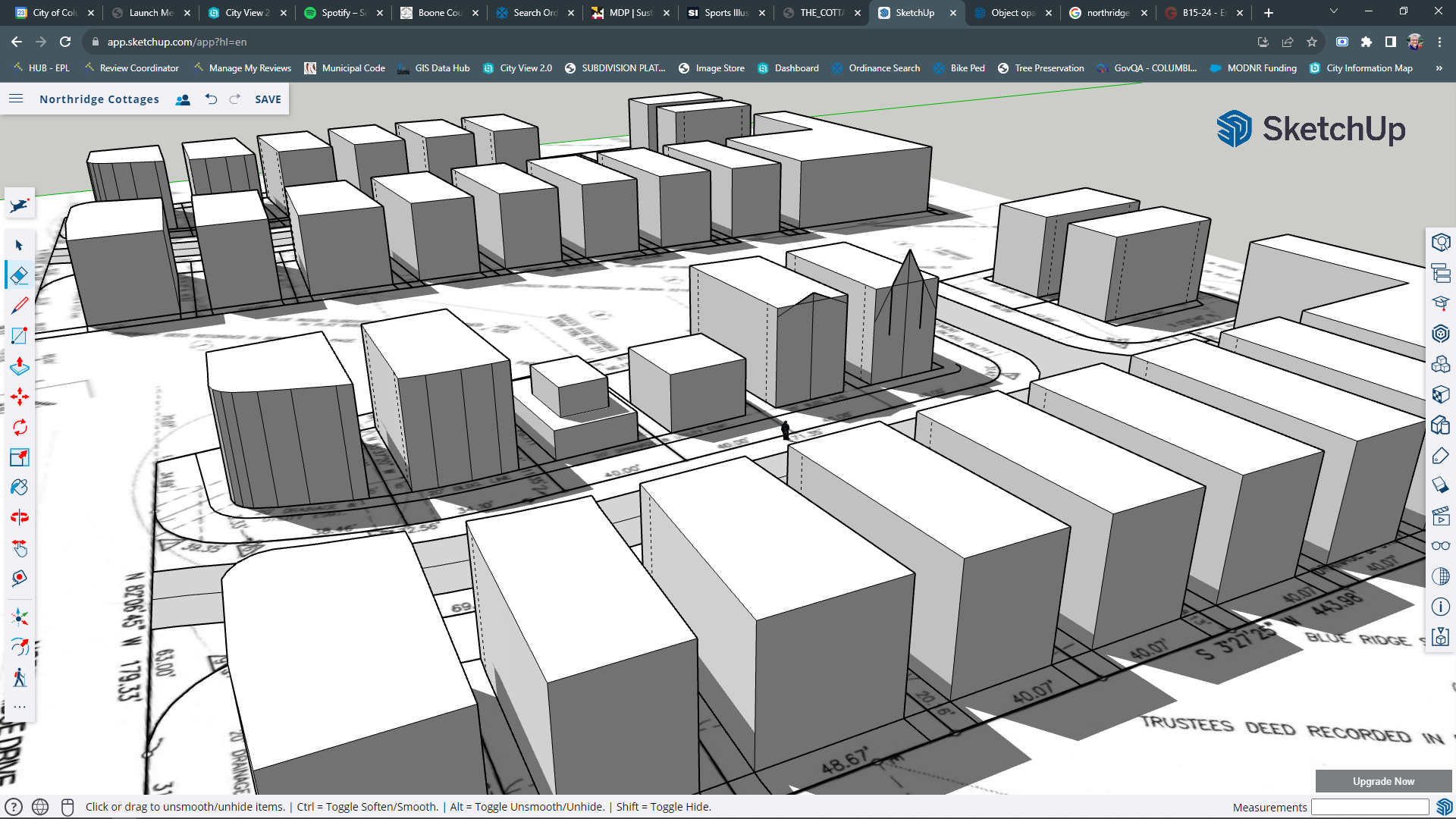Open the Outliner panel
The width and height of the screenshot is (1456, 819).
tap(1440, 273)
